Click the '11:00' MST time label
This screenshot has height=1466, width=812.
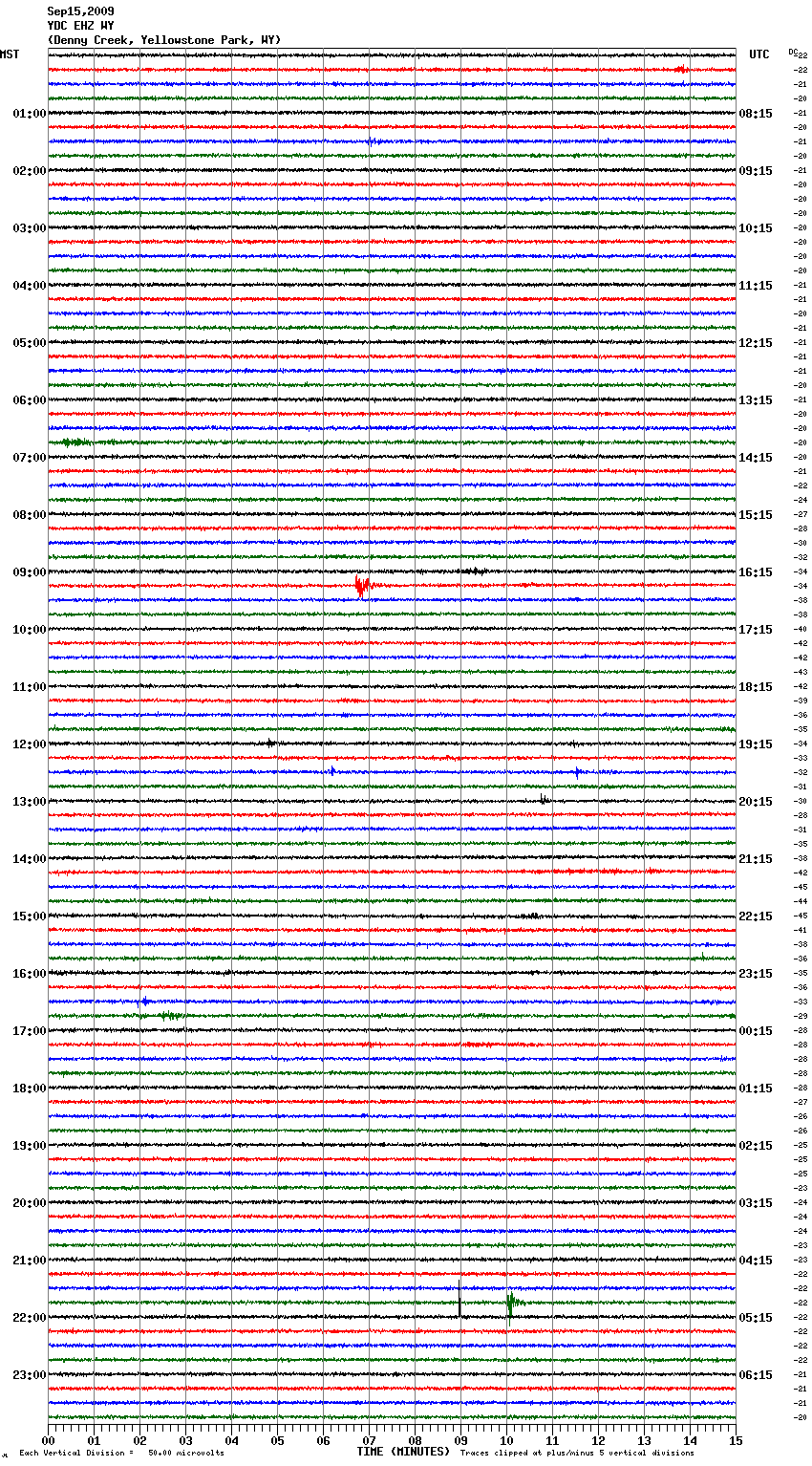click(30, 687)
